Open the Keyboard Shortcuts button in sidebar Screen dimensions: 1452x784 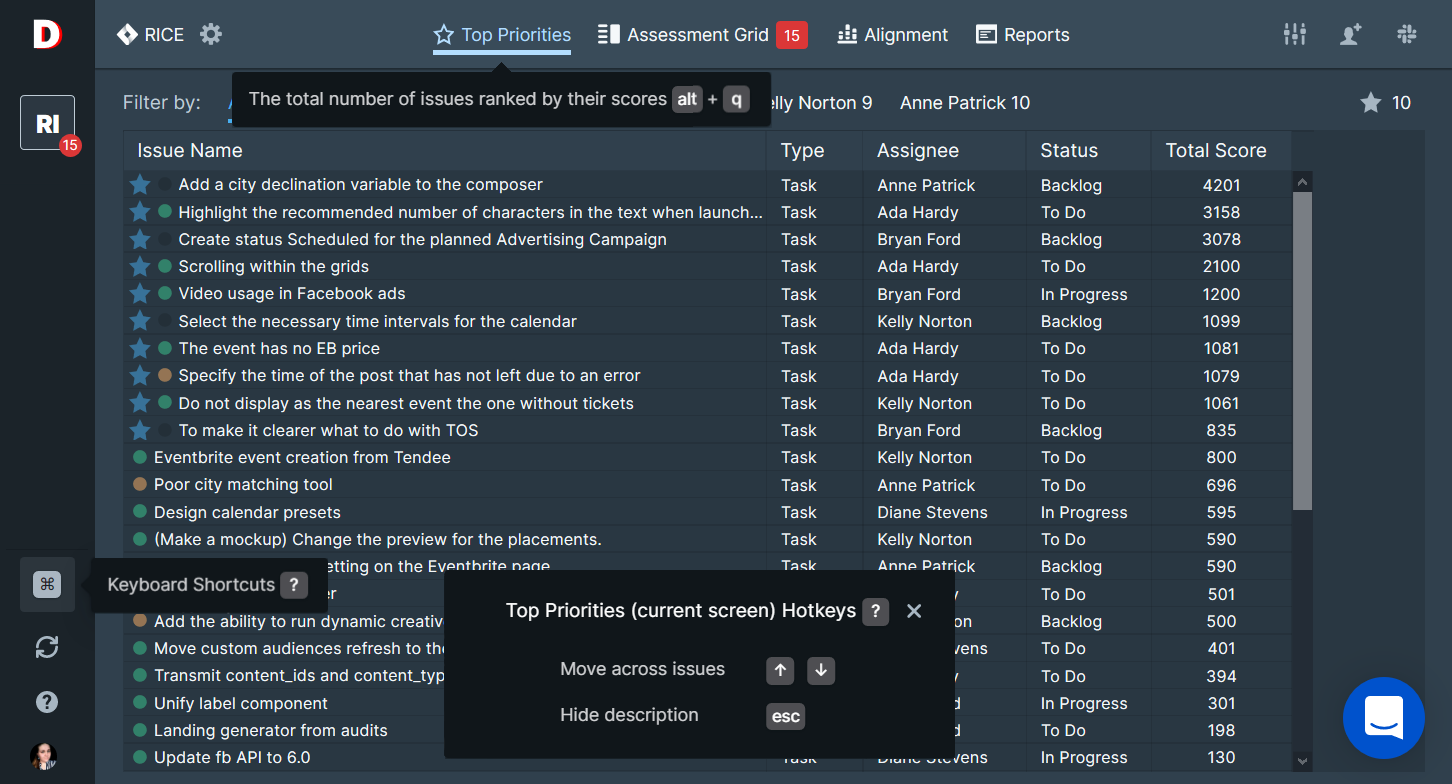point(47,585)
